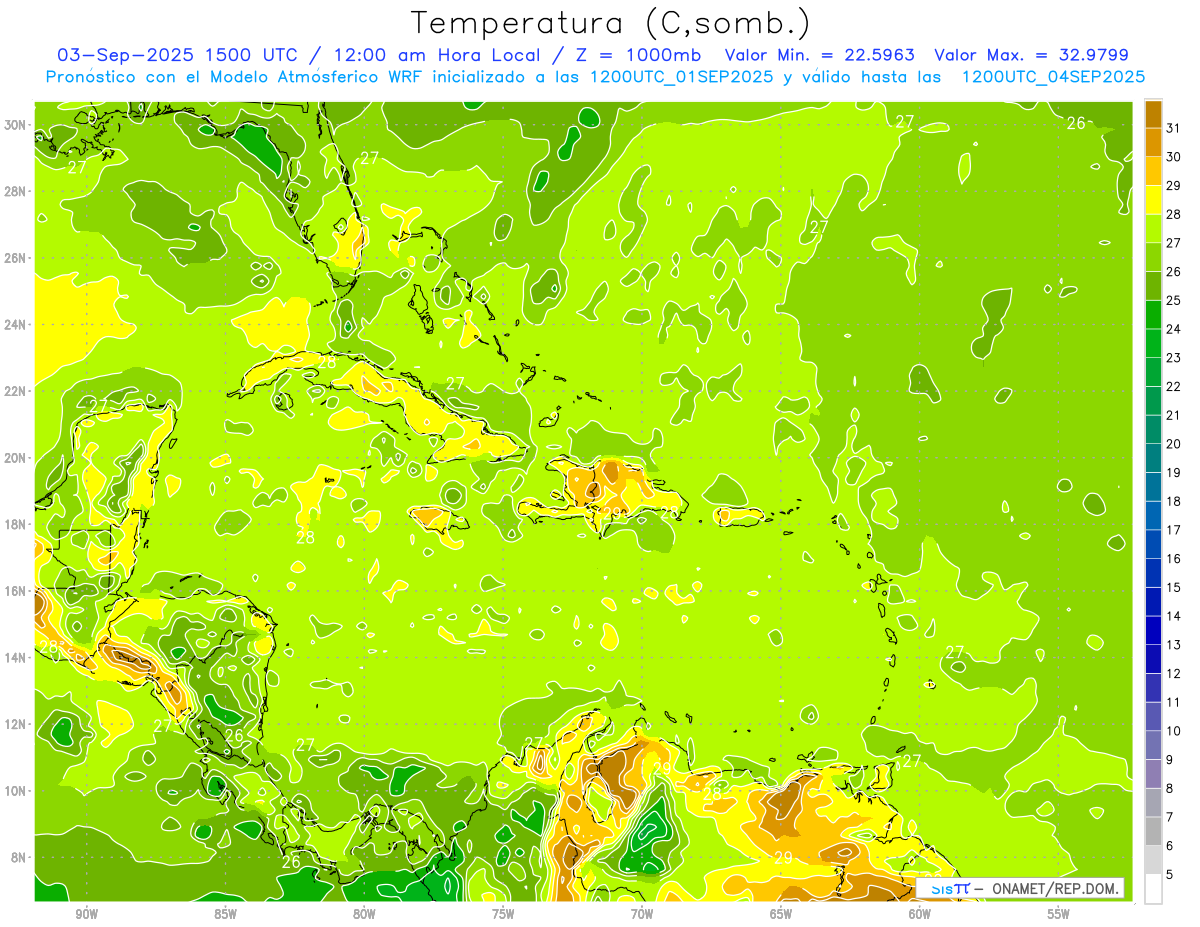Click longitude axis label "70W"
The image size is (1200, 927).
coord(642,914)
